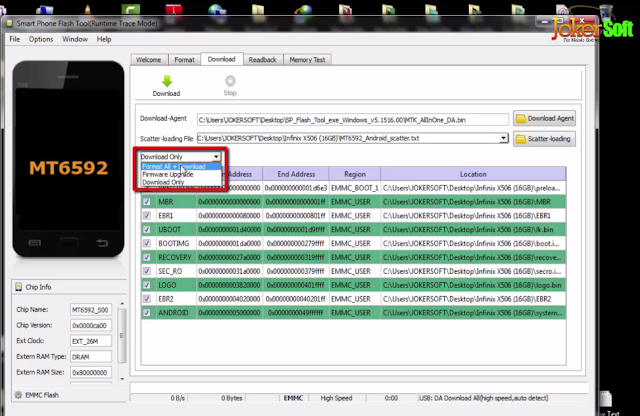This screenshot has width=640, height=416.
Task: Toggle the LOGO partition checkbox
Action: 147,285
